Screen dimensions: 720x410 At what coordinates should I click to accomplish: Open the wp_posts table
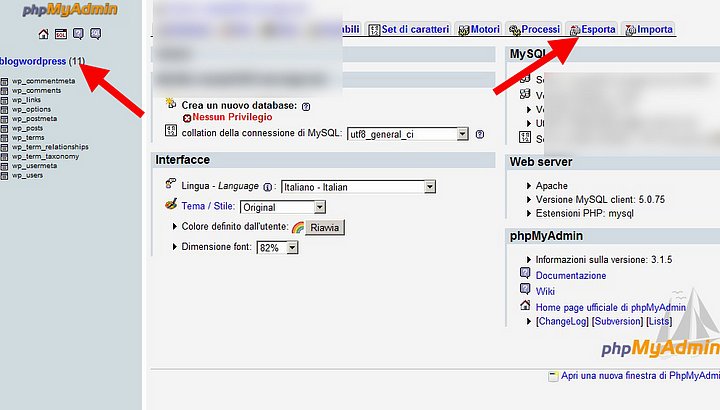pos(28,129)
